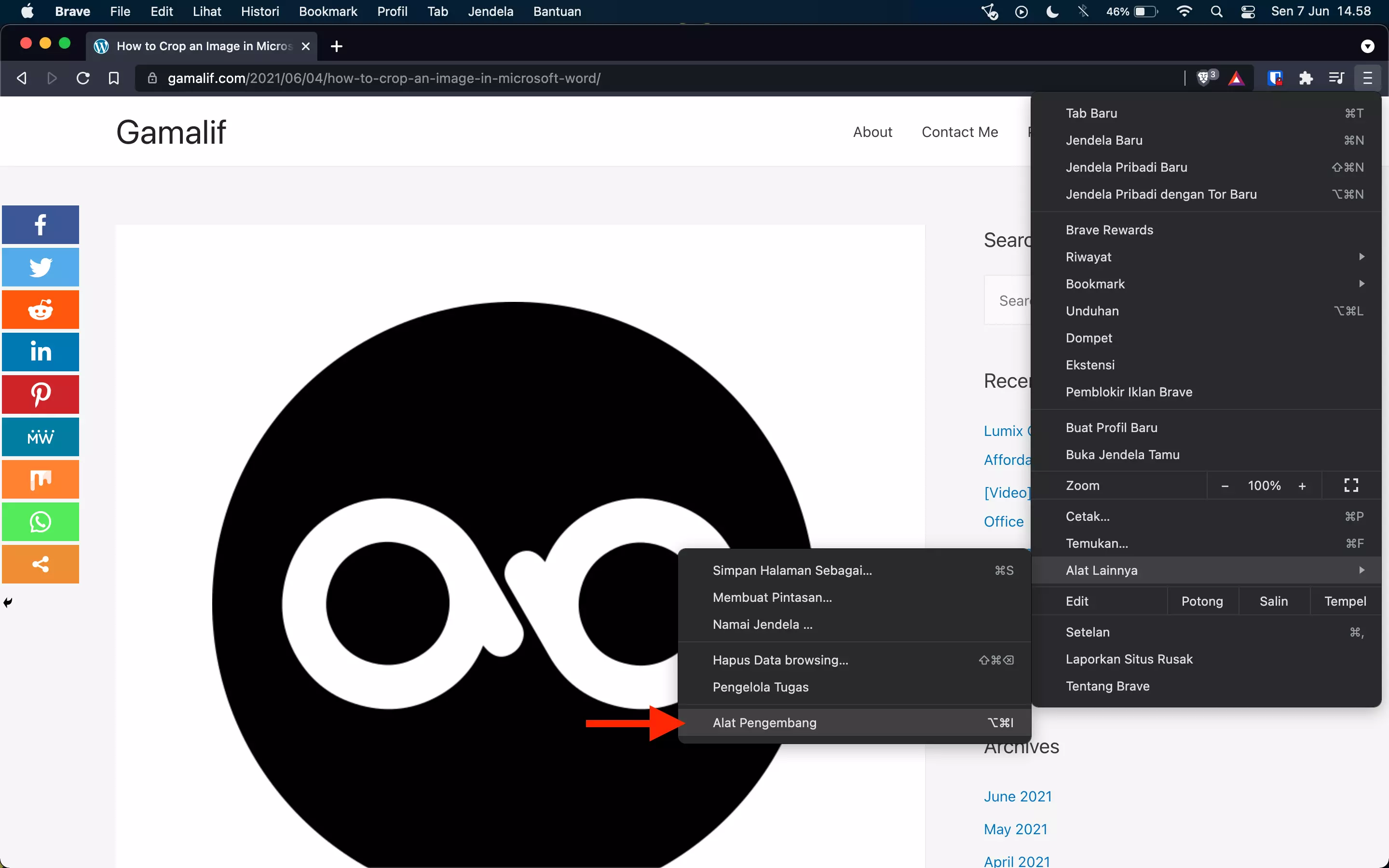
Task: Click About link in top navigation
Action: 873,131
